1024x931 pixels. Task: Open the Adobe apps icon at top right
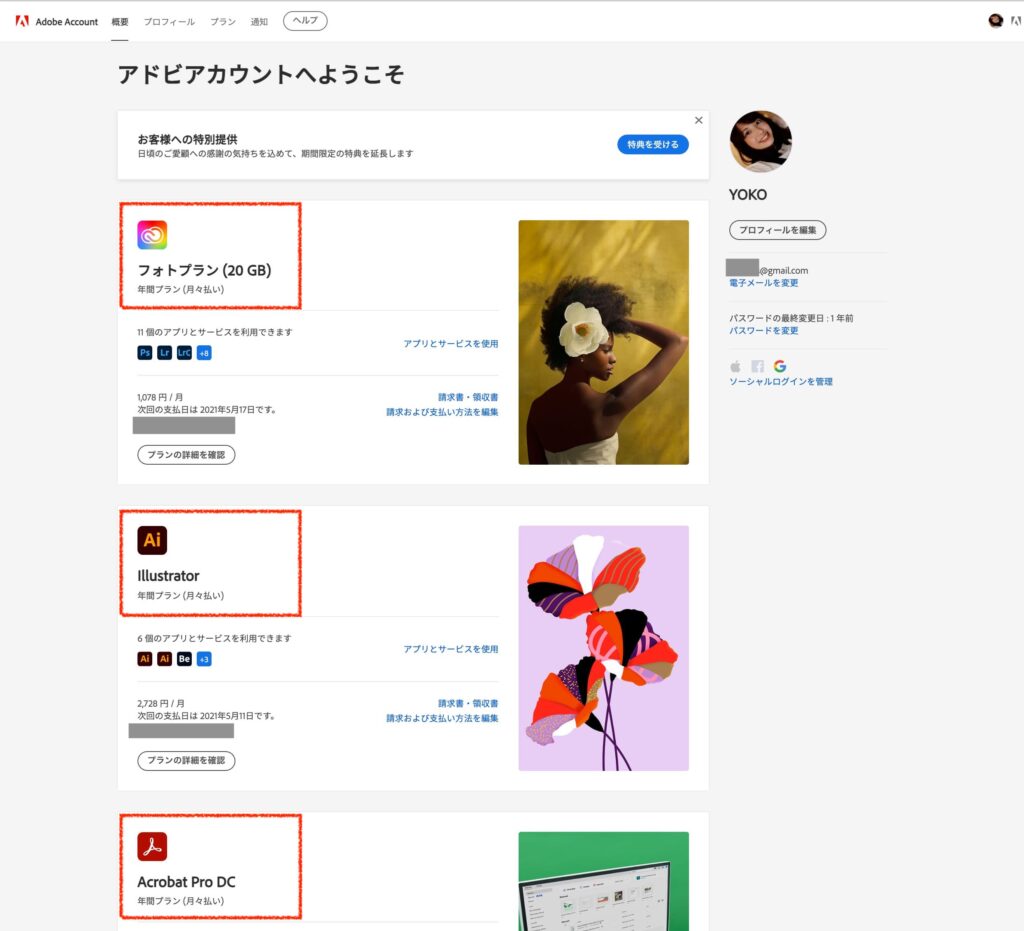click(x=1016, y=21)
